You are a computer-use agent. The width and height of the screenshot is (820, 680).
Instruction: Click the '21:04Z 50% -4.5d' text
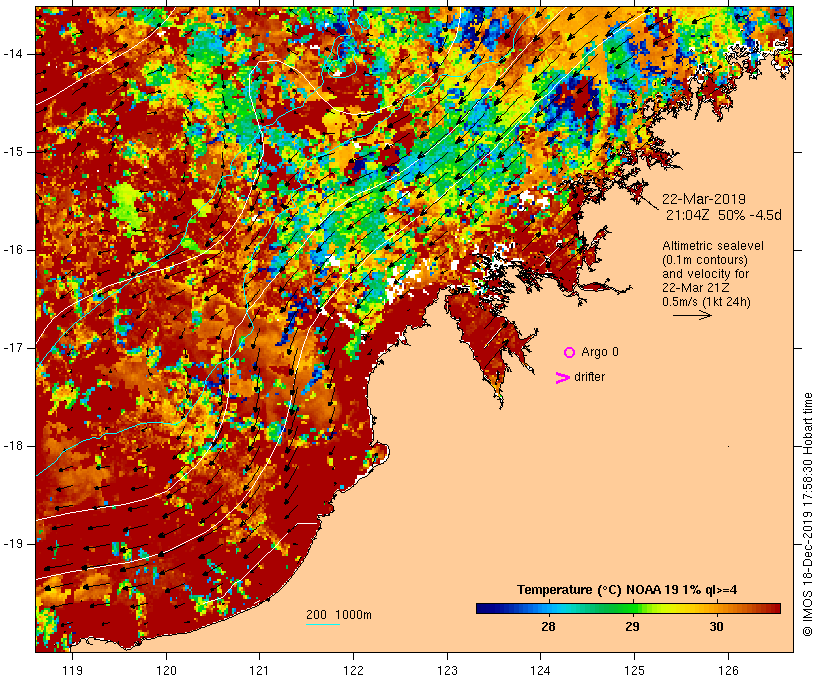click(x=724, y=215)
